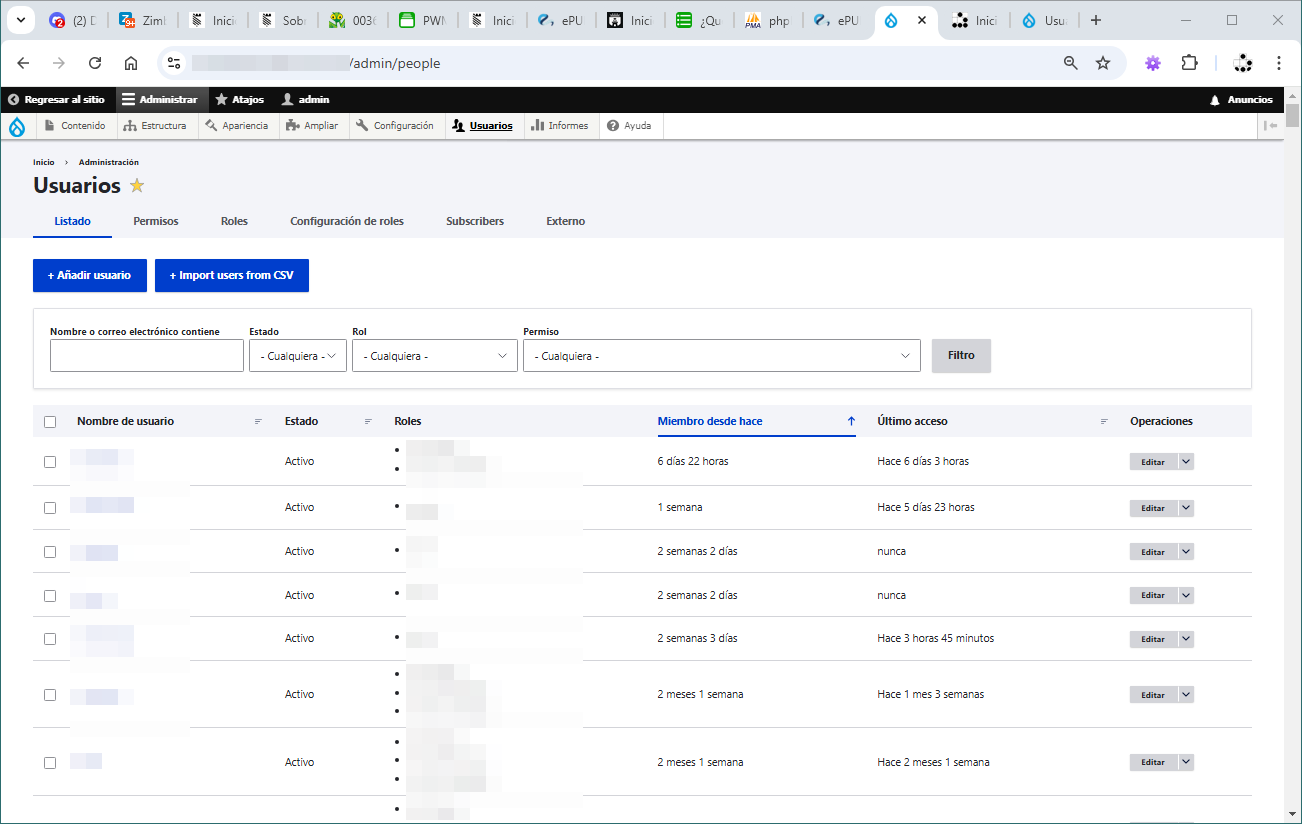Click the Drupal logo in admin toolbar

[17, 126]
